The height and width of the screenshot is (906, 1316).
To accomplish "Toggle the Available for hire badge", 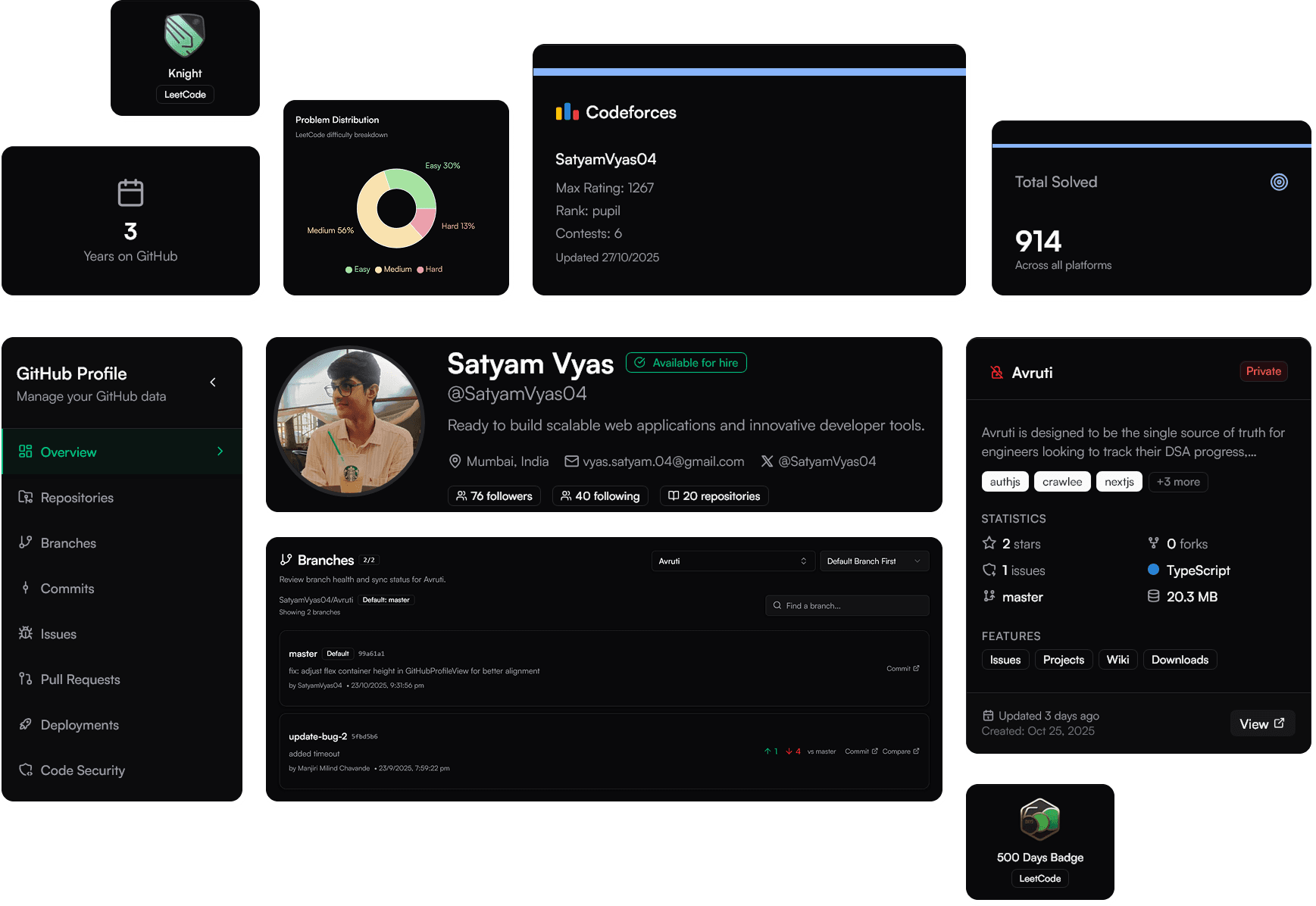I will tap(686, 362).
